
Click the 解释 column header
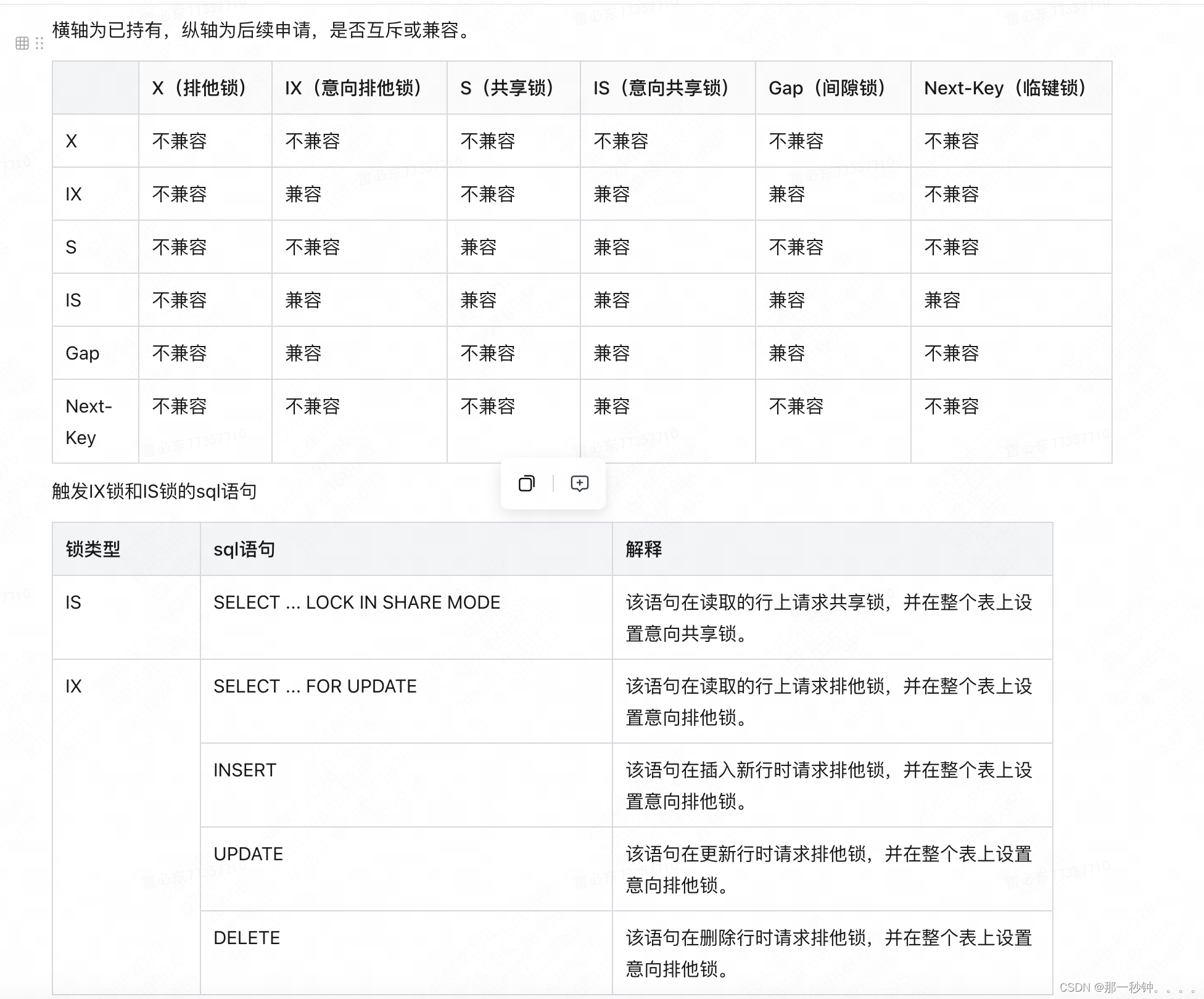pos(644,549)
